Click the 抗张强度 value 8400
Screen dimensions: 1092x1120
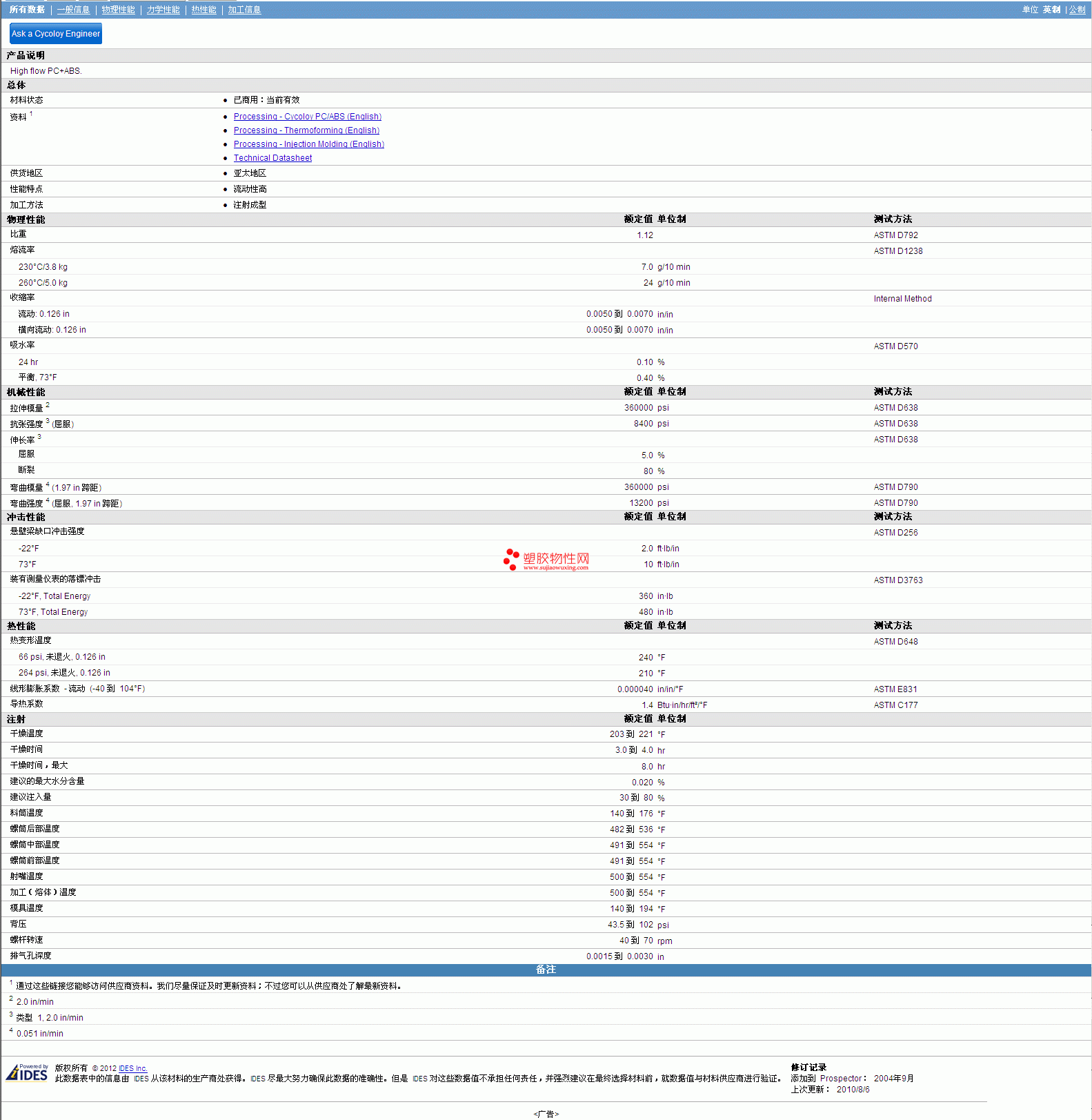[x=643, y=424]
